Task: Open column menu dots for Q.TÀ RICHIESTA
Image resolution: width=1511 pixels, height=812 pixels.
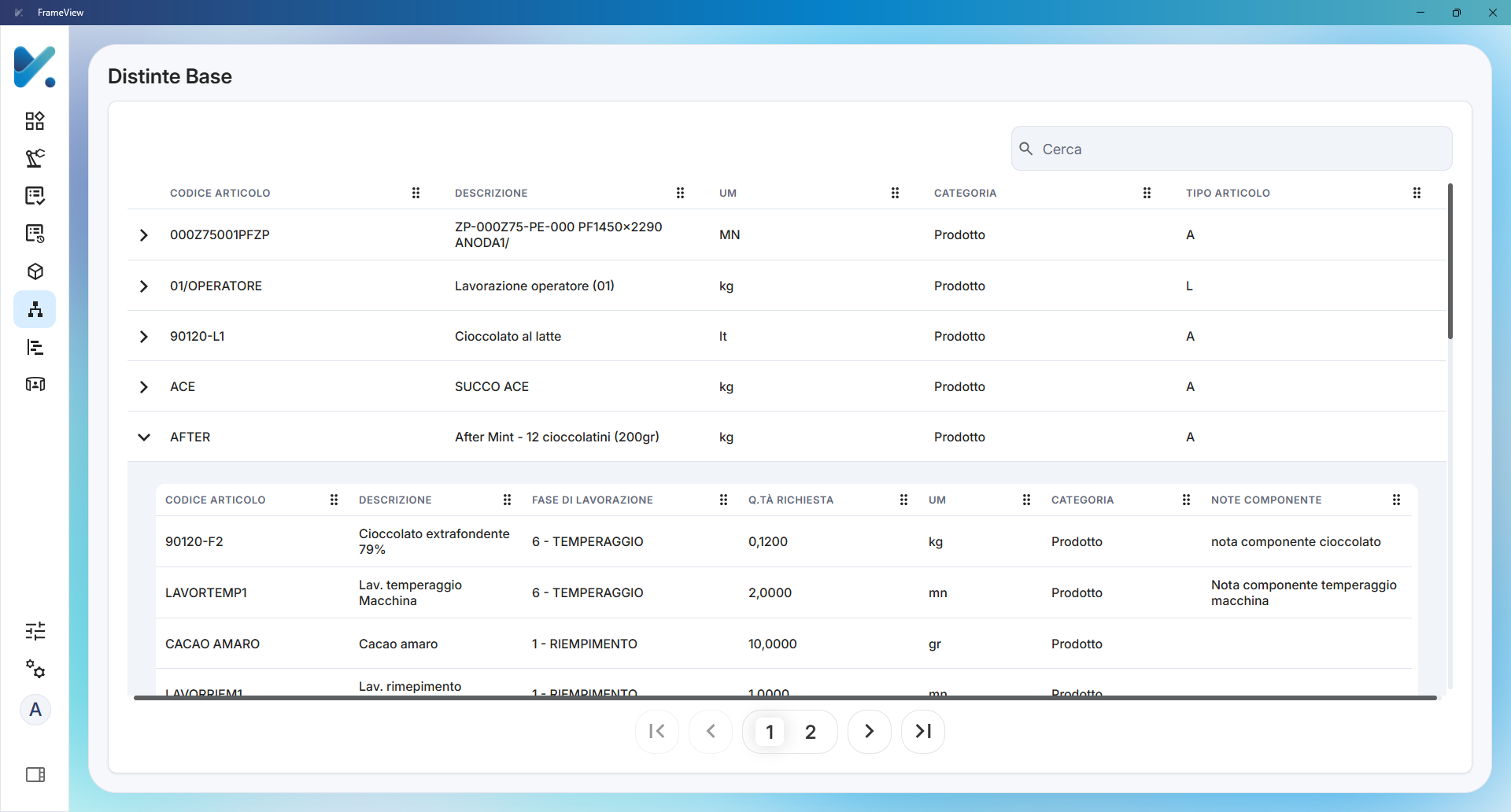Action: point(903,500)
